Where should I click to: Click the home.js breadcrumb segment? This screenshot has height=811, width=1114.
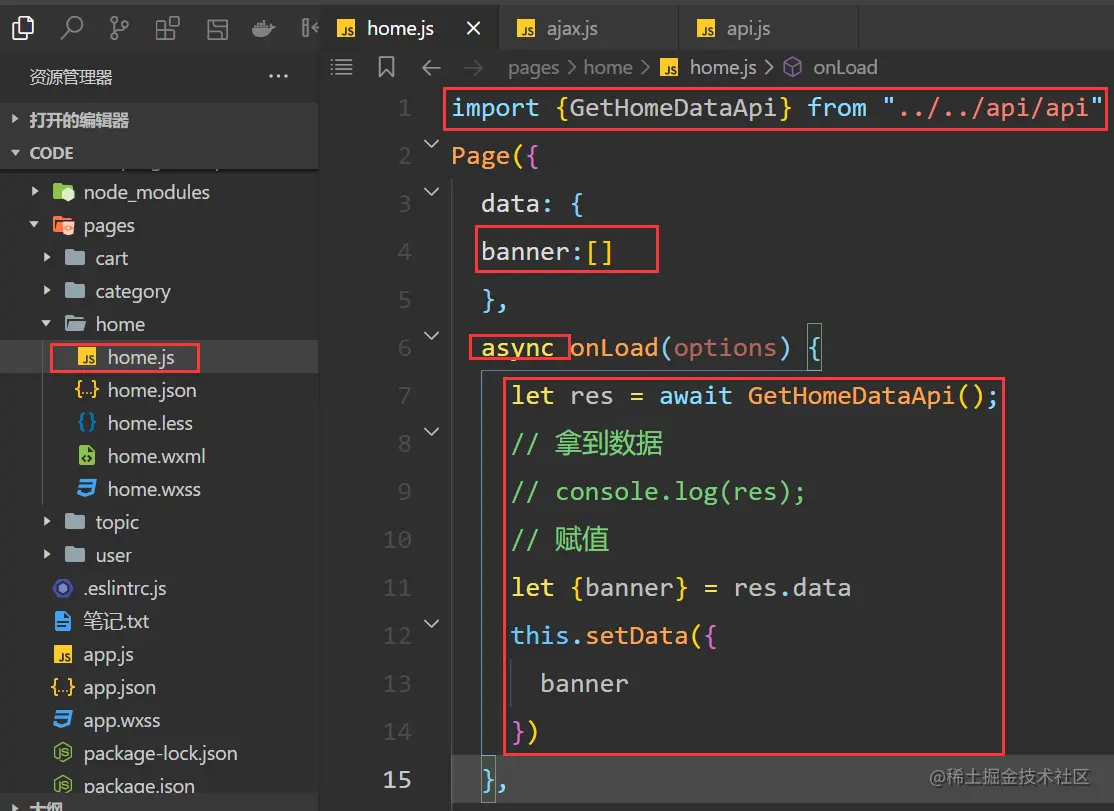(x=709, y=67)
